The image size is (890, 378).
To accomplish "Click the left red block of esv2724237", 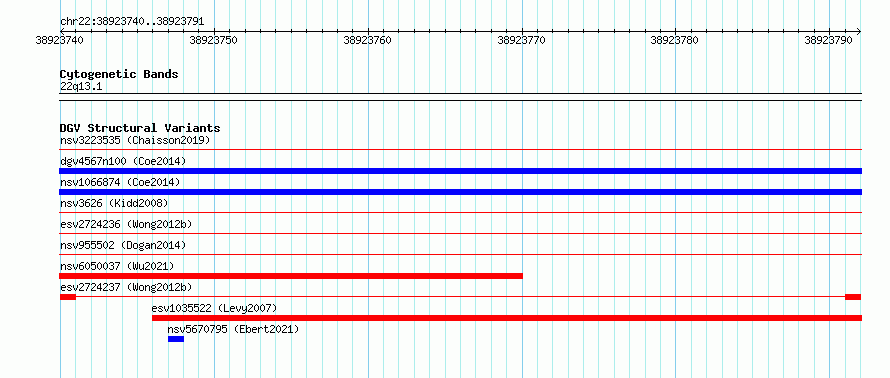I will [x=68, y=297].
